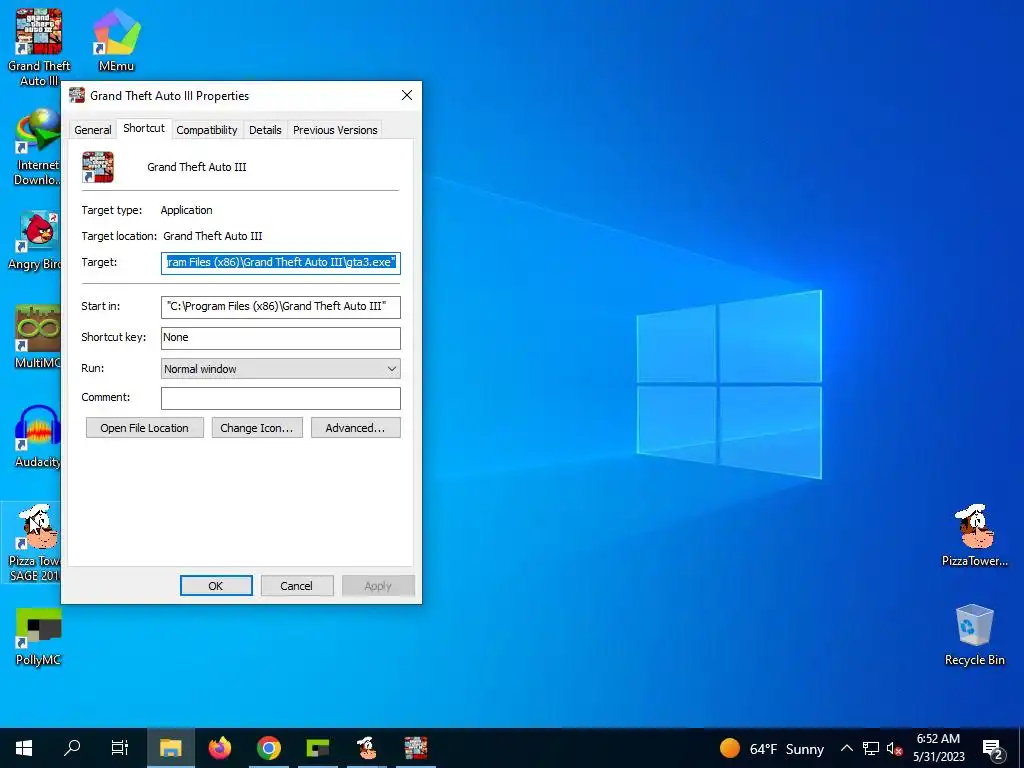Switch to the Compatibility tab
This screenshot has height=768, width=1024.
206,130
